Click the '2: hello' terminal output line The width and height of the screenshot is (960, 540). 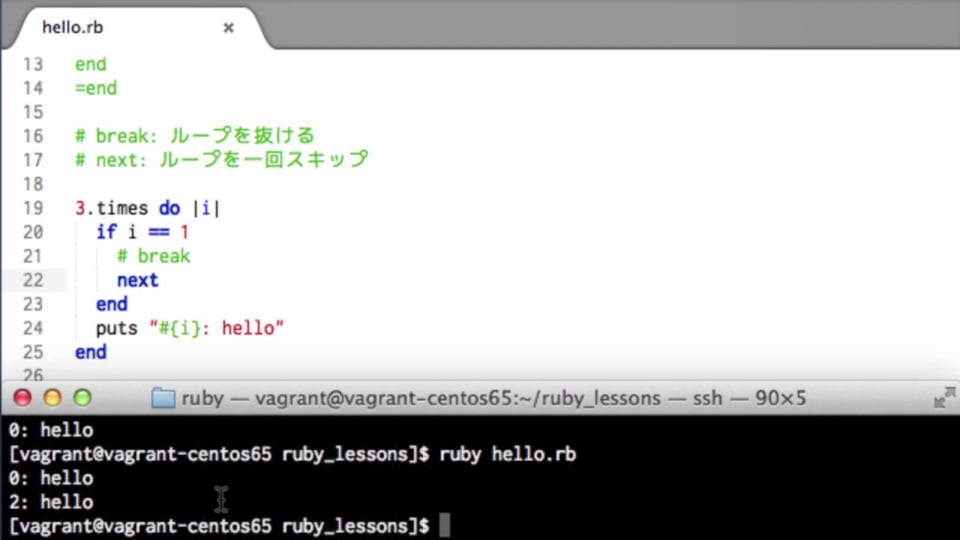(x=51, y=502)
